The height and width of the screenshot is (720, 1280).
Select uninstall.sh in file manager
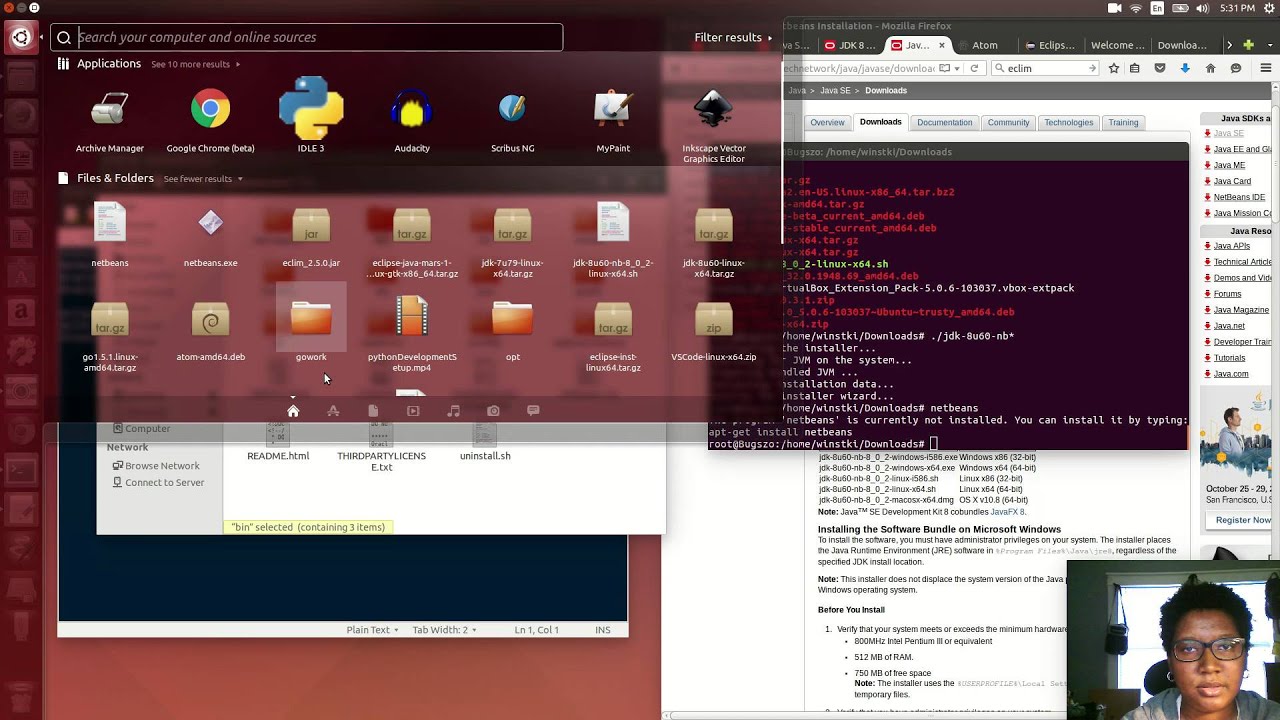(x=485, y=443)
